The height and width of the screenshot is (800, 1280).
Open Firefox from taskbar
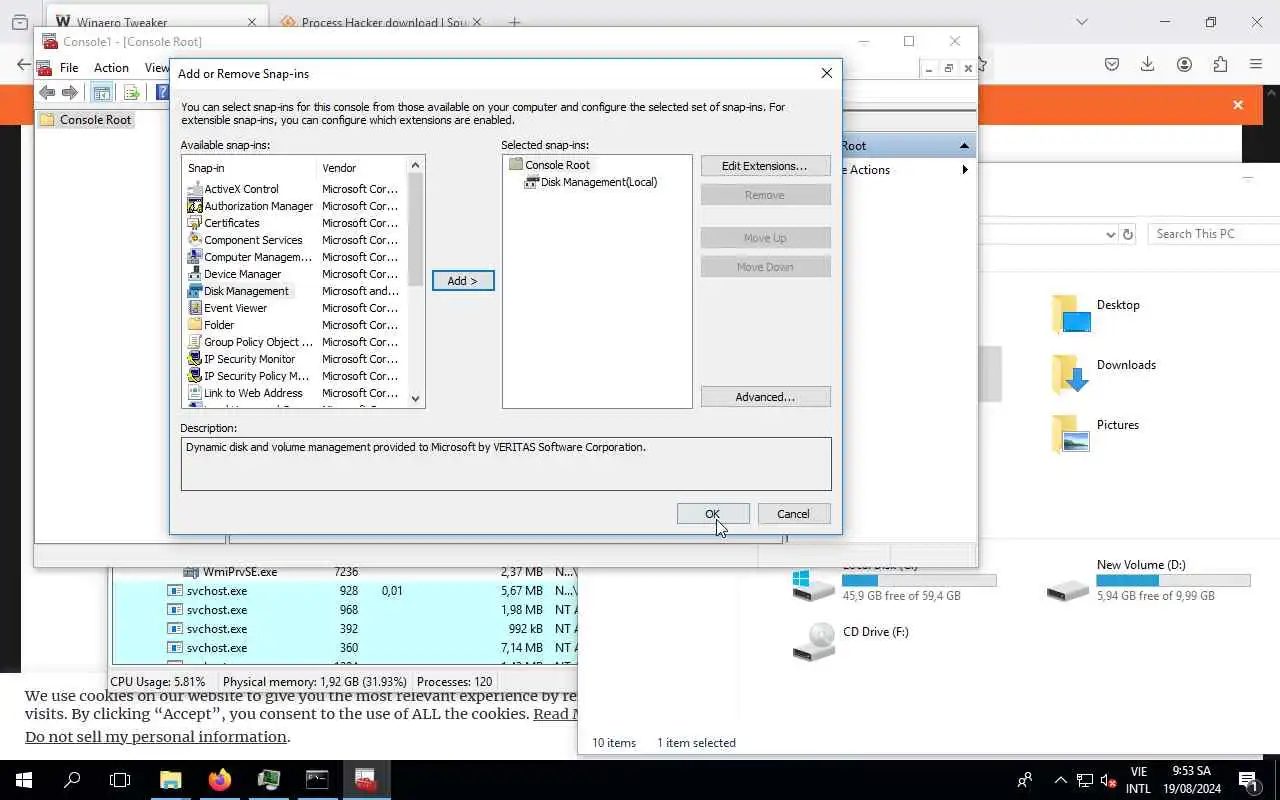point(220,780)
